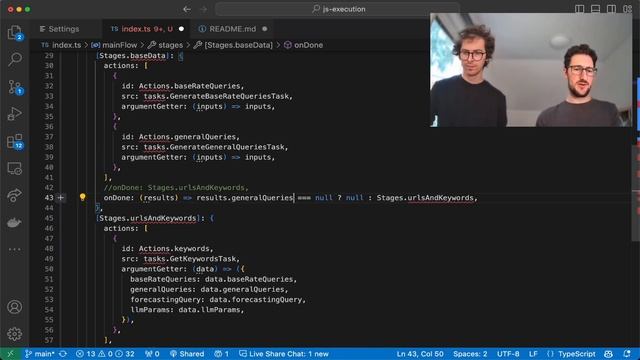
Task: Open the Accounts menu icon
Action: coord(14,307)
